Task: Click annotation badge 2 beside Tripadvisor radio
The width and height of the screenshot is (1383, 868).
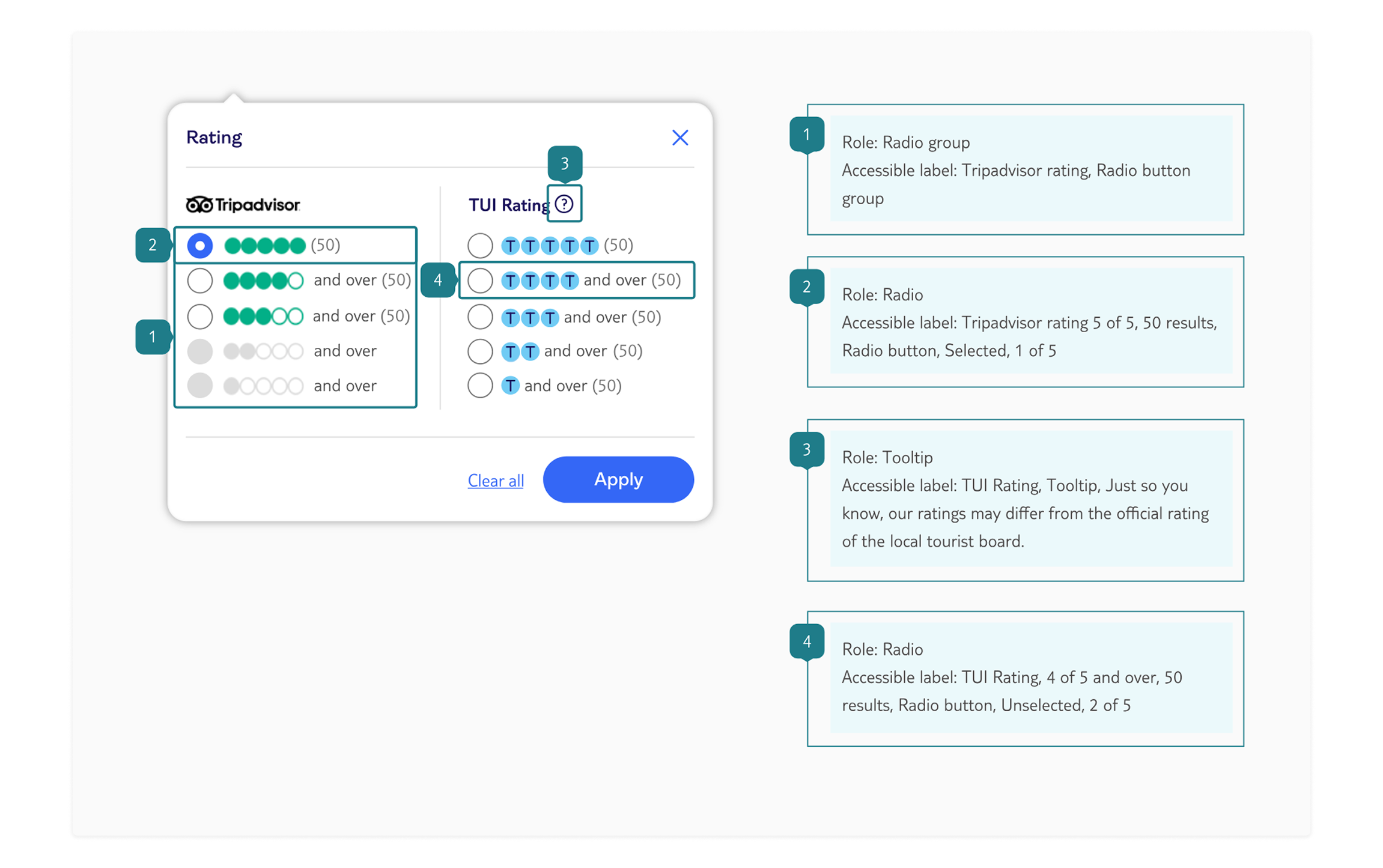Action: click(x=153, y=245)
